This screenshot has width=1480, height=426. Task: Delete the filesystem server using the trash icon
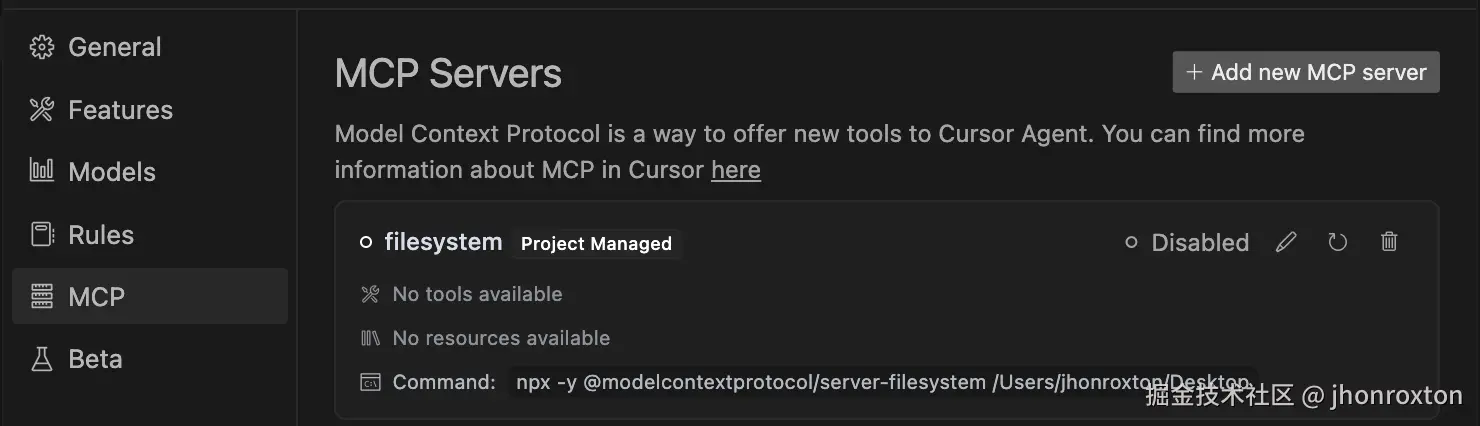click(1389, 242)
